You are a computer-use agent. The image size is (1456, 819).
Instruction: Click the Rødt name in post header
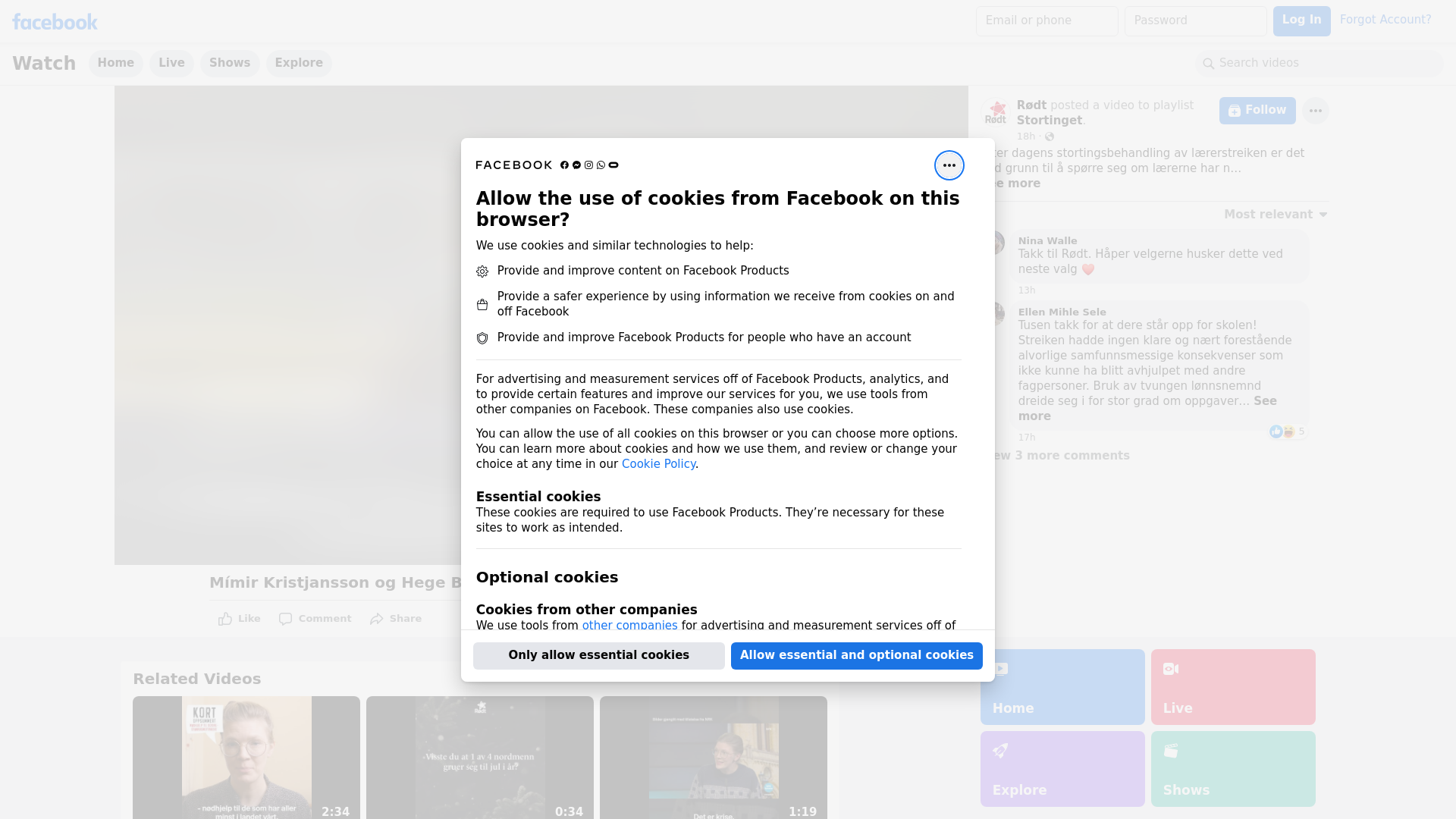1031,105
